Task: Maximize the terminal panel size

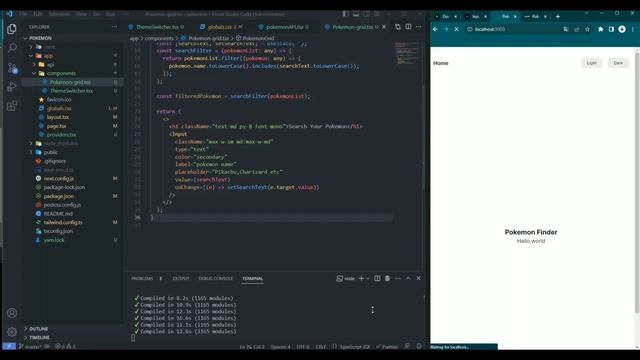Action: [408, 278]
